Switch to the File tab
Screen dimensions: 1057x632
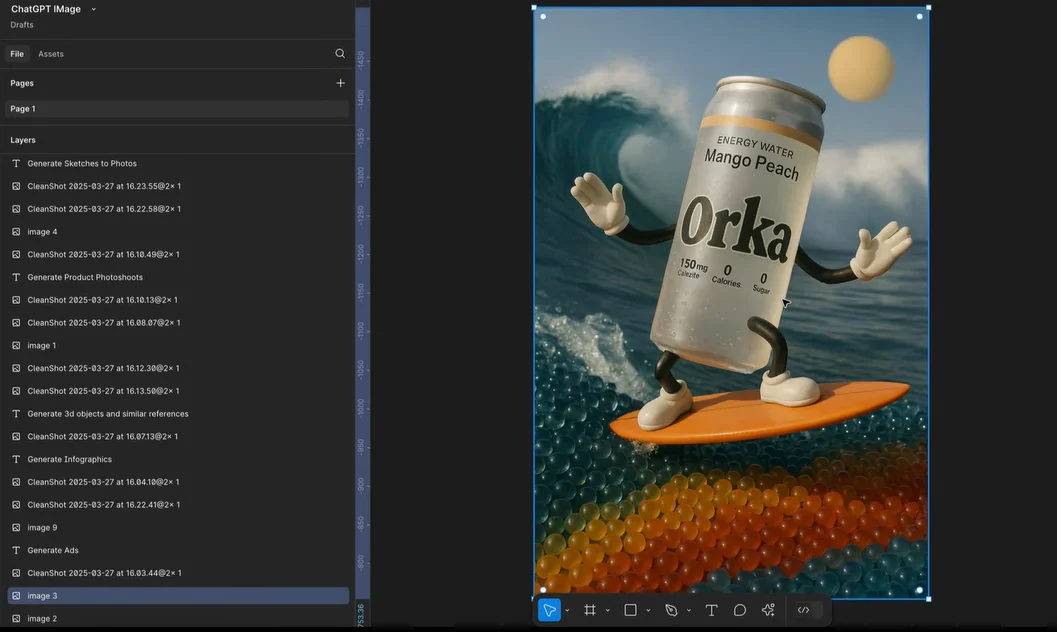click(17, 54)
